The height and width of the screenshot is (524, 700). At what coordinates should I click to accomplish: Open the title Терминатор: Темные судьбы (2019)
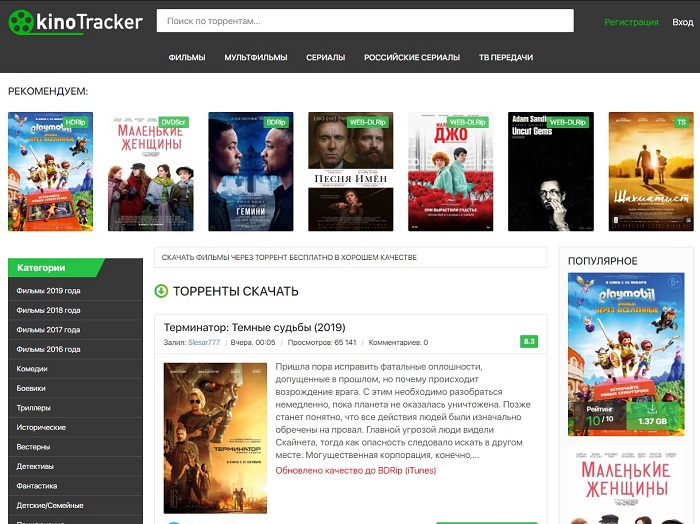point(254,327)
